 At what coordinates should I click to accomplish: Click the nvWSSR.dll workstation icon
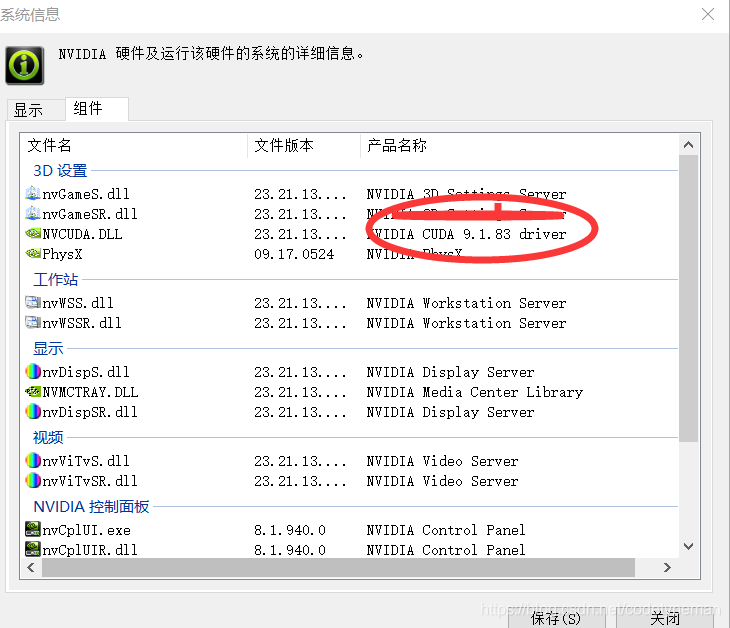33,322
